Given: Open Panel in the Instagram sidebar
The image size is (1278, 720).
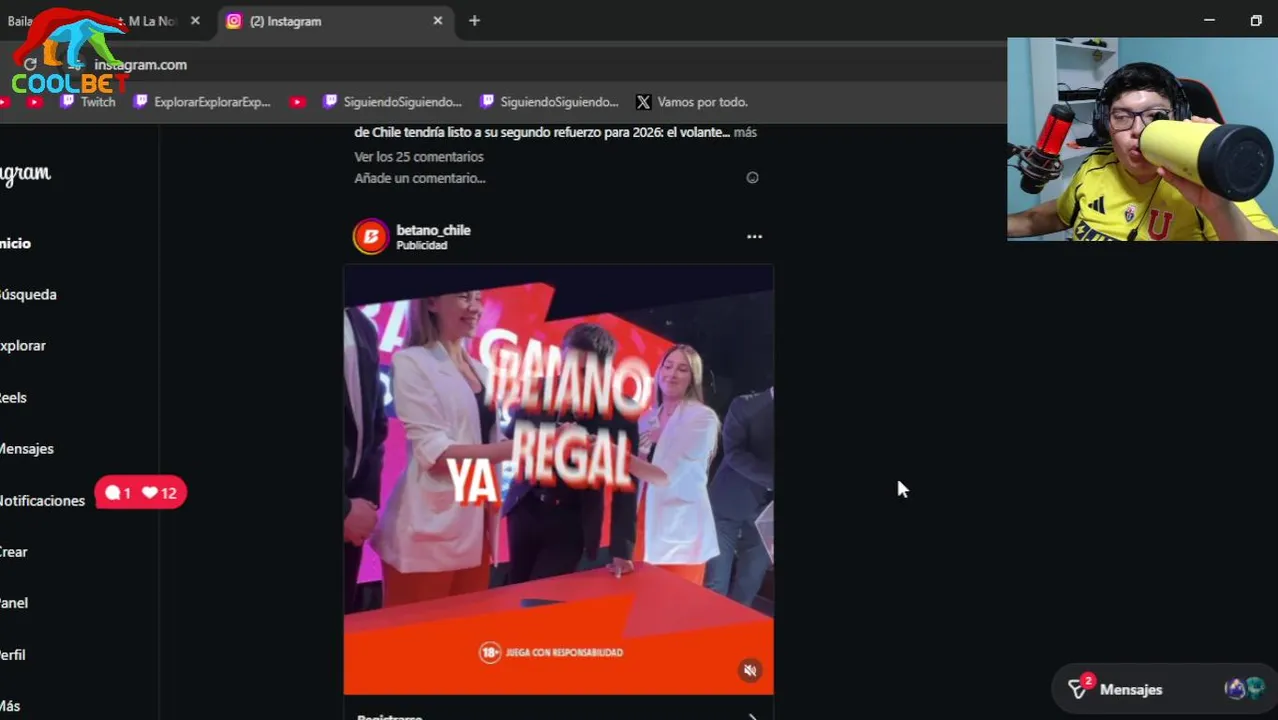Looking at the screenshot, I should [x=14, y=602].
